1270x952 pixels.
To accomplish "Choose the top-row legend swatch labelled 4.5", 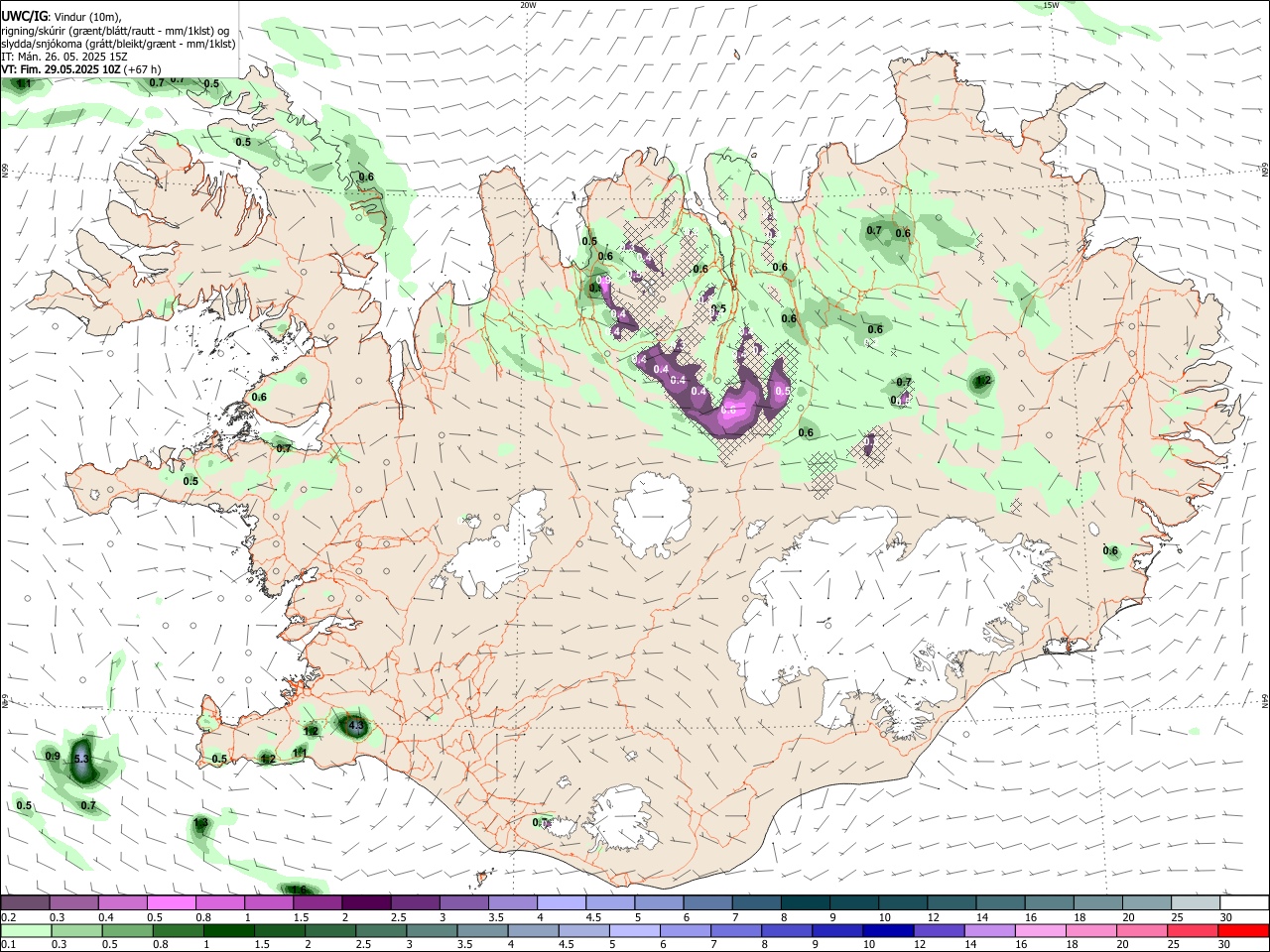I will click(x=610, y=903).
